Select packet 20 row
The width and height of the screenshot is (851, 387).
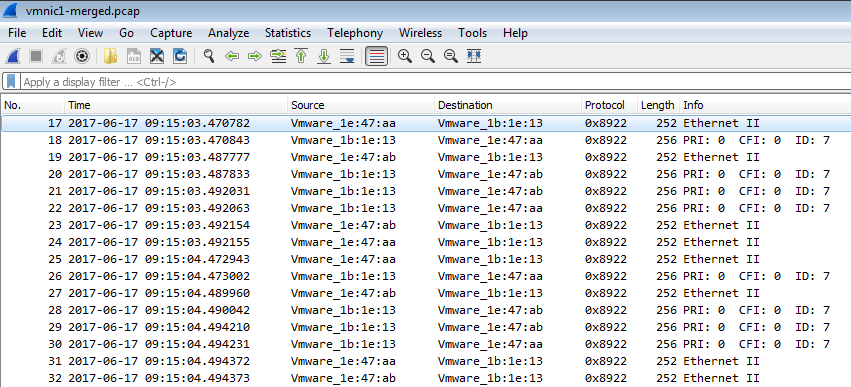(426, 174)
